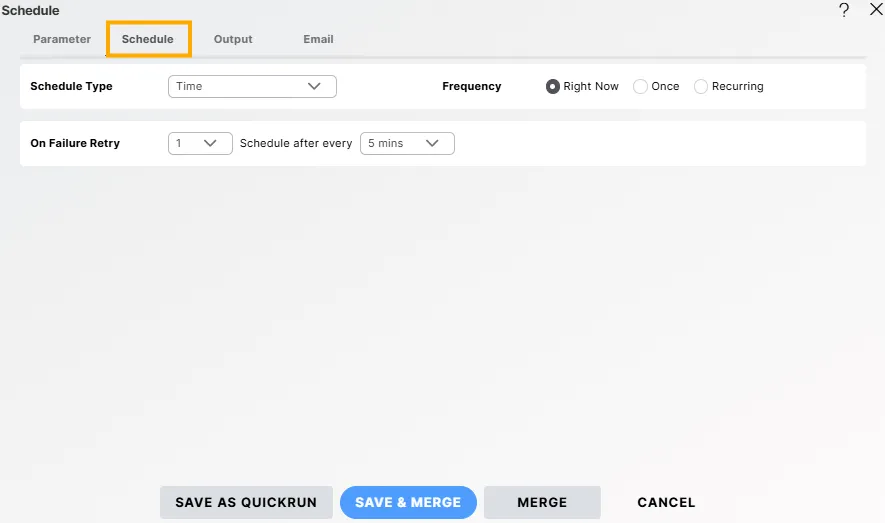Click the help question mark icon
Viewport: 885px width, 523px height.
pyautogui.click(x=844, y=10)
